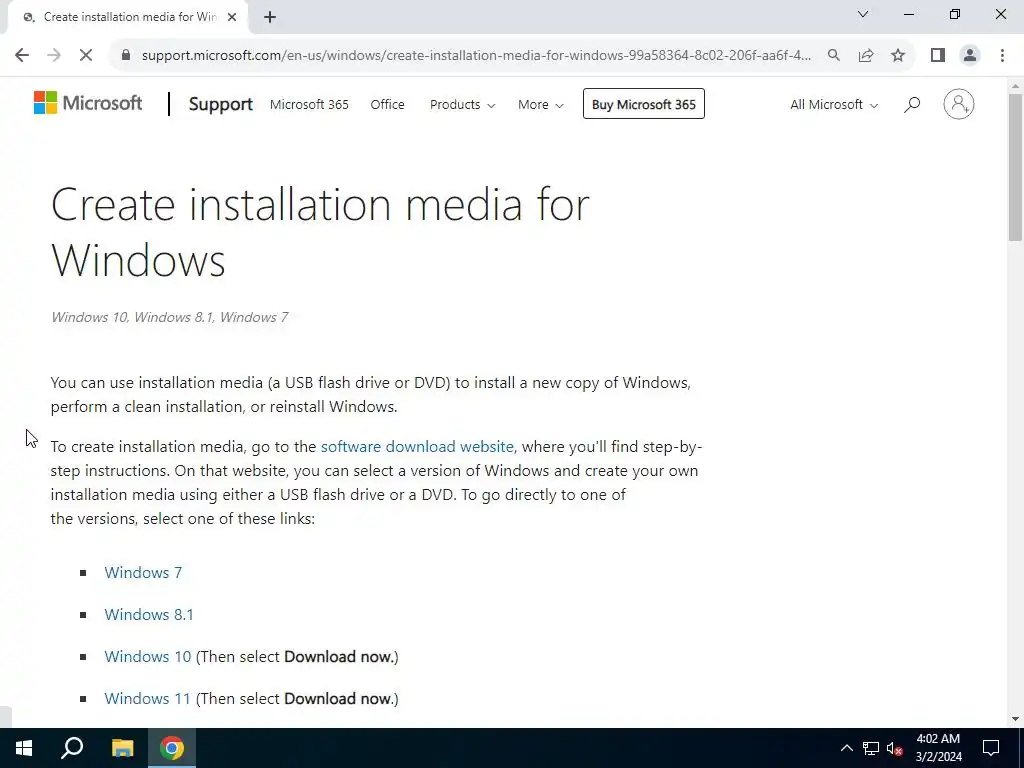This screenshot has height=768, width=1024.
Task: Stop the page loading
Action: tap(86, 56)
